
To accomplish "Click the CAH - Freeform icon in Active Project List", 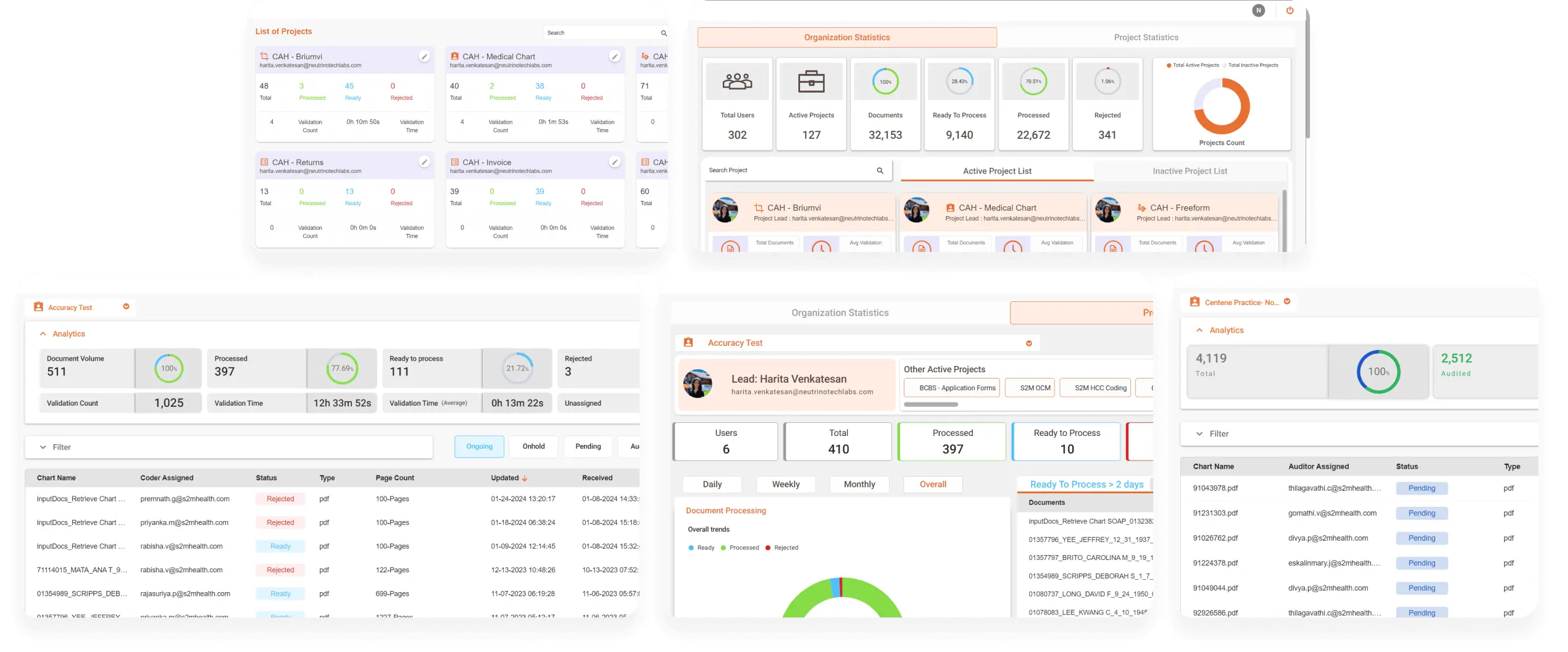I will point(1142,208).
